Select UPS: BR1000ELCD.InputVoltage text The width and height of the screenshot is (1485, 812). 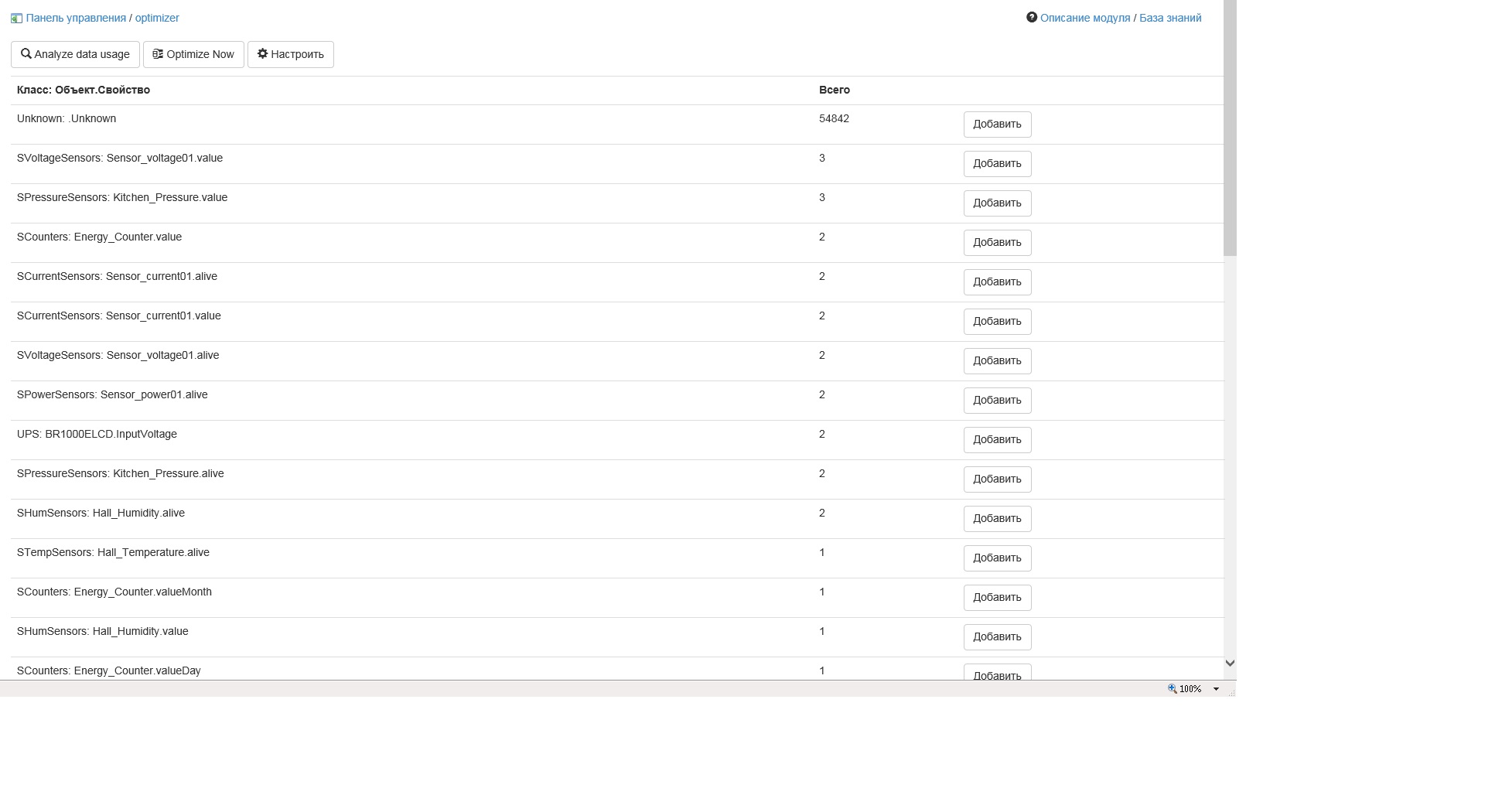(x=97, y=435)
